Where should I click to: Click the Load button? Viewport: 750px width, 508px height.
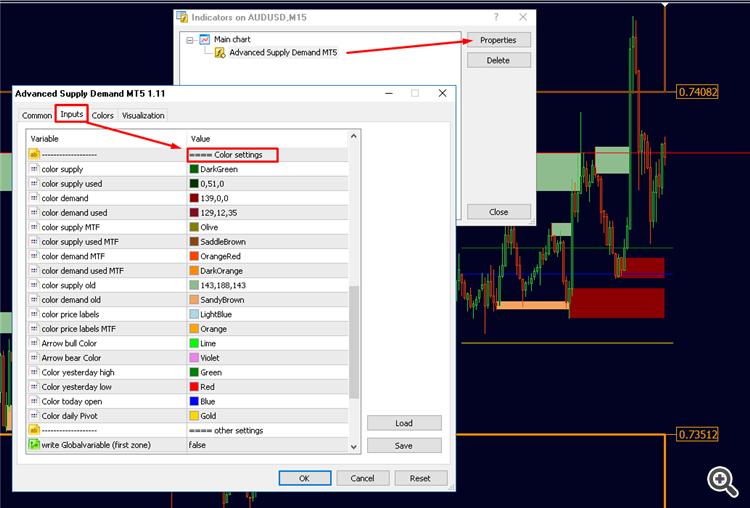[x=404, y=423]
